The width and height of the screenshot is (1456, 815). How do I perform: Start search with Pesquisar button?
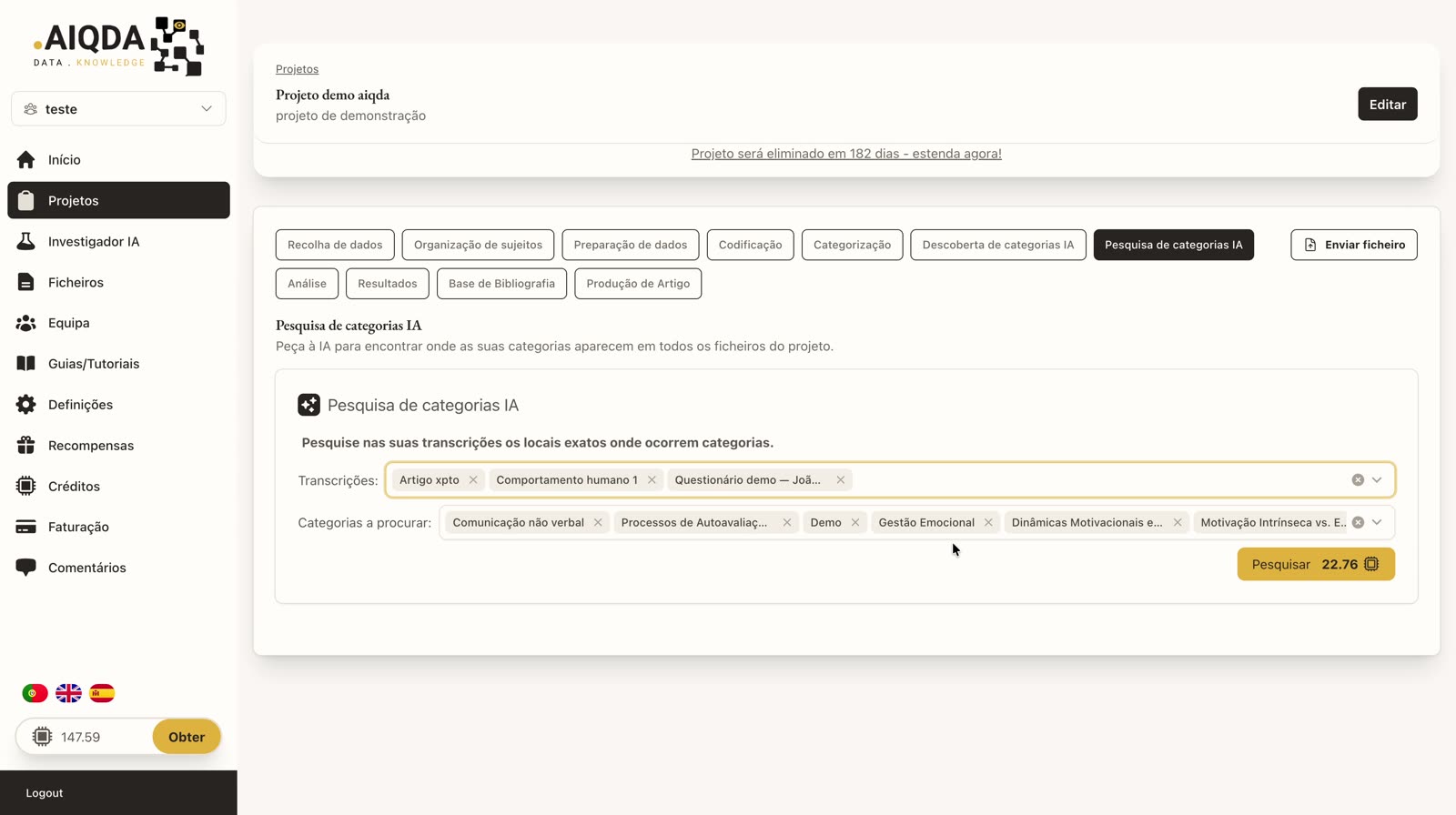coord(1316,565)
